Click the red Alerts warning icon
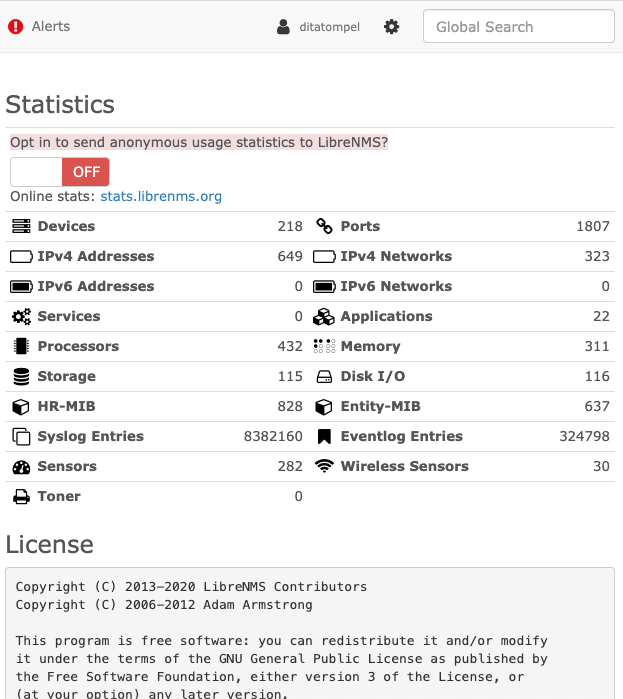The image size is (623, 699). [x=16, y=27]
